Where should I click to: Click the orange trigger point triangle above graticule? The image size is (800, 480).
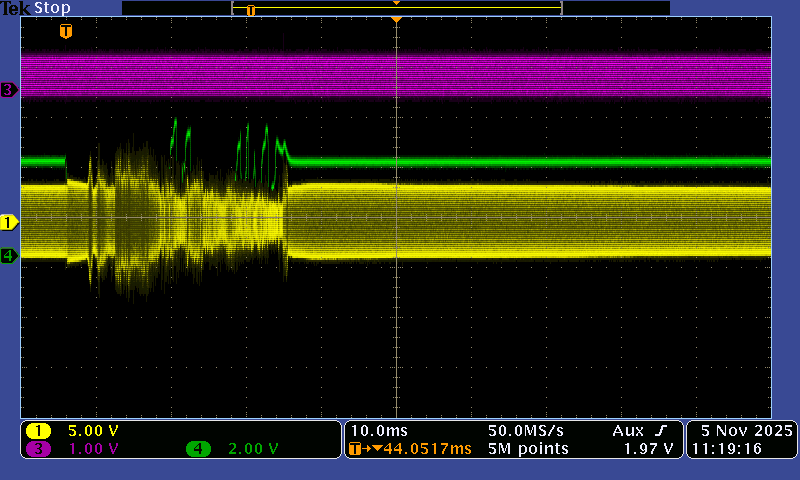[397, 20]
